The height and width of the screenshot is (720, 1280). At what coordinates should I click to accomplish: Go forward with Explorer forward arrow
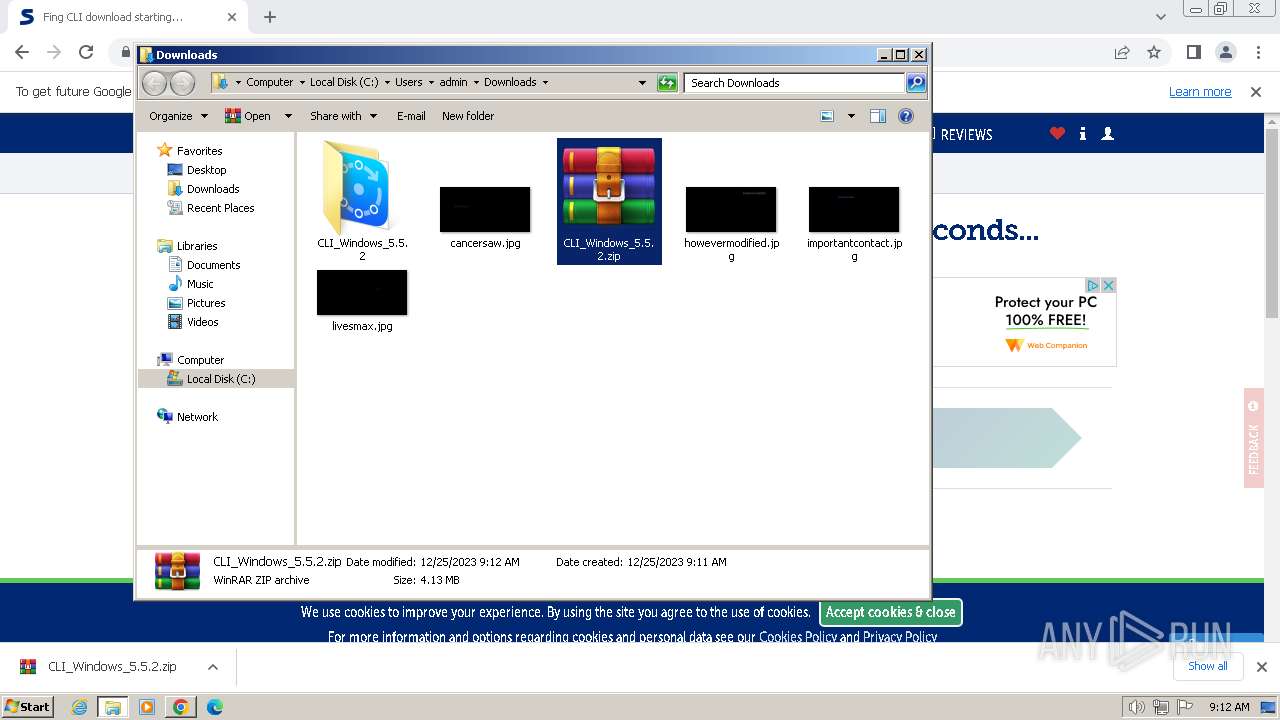[x=182, y=83]
